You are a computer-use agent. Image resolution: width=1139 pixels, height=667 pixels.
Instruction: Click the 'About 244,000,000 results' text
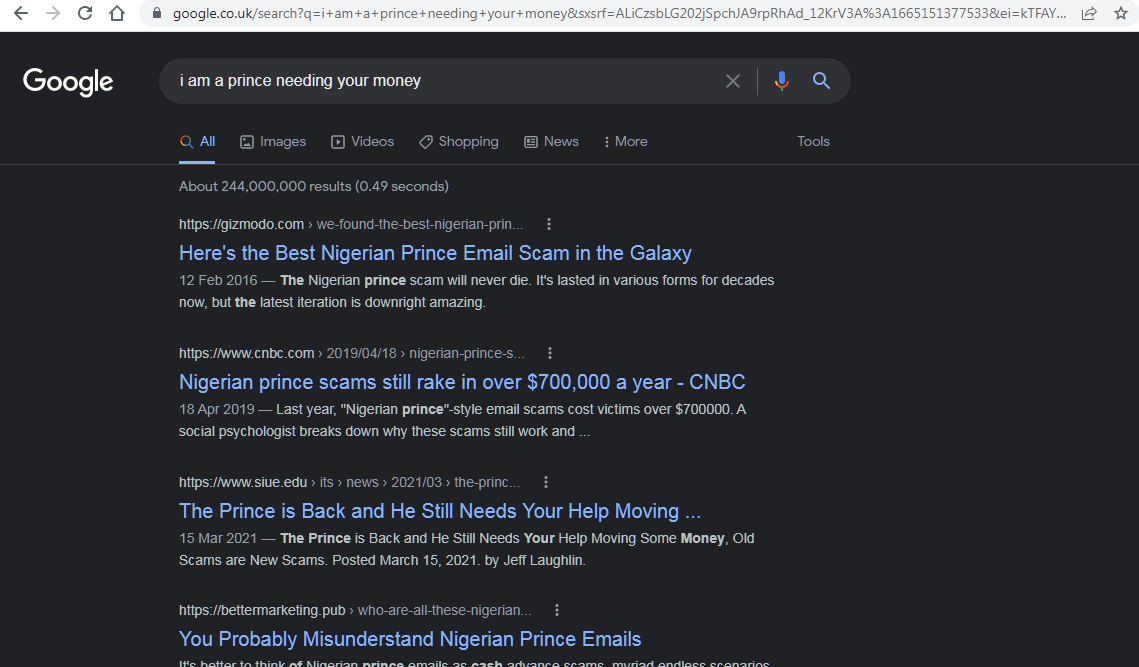[314, 187]
